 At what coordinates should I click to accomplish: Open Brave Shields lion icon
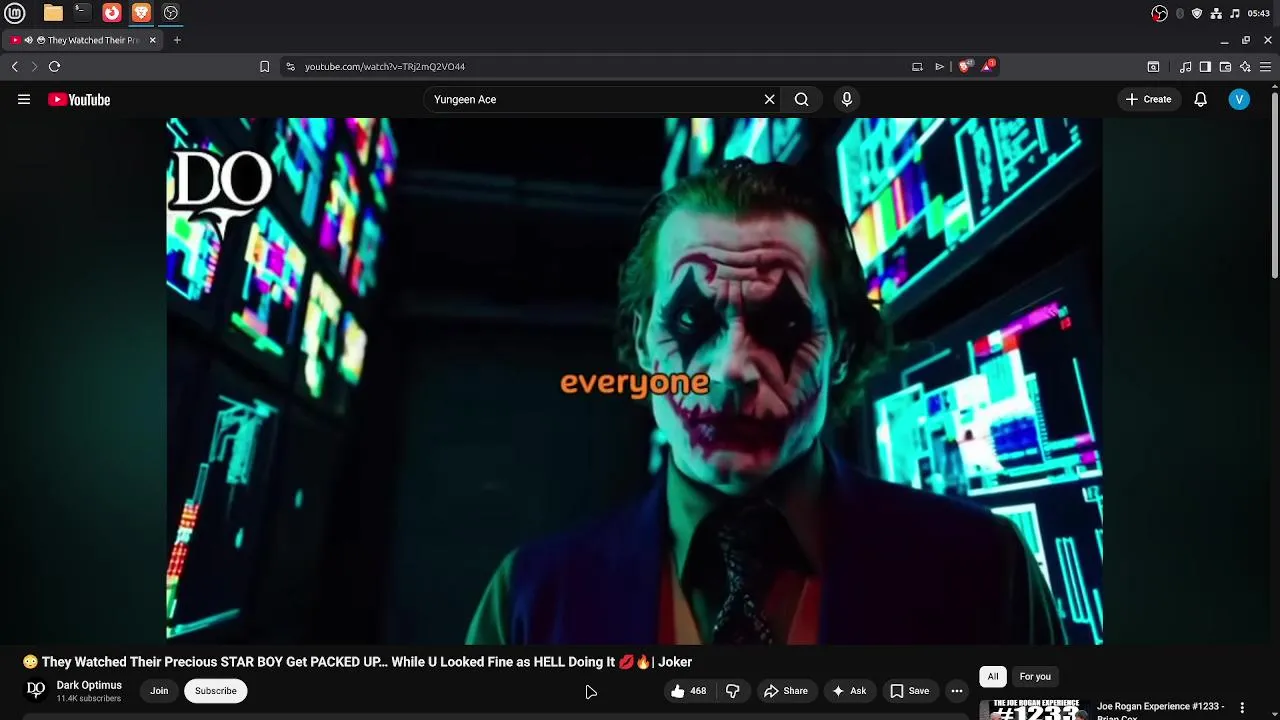[964, 66]
